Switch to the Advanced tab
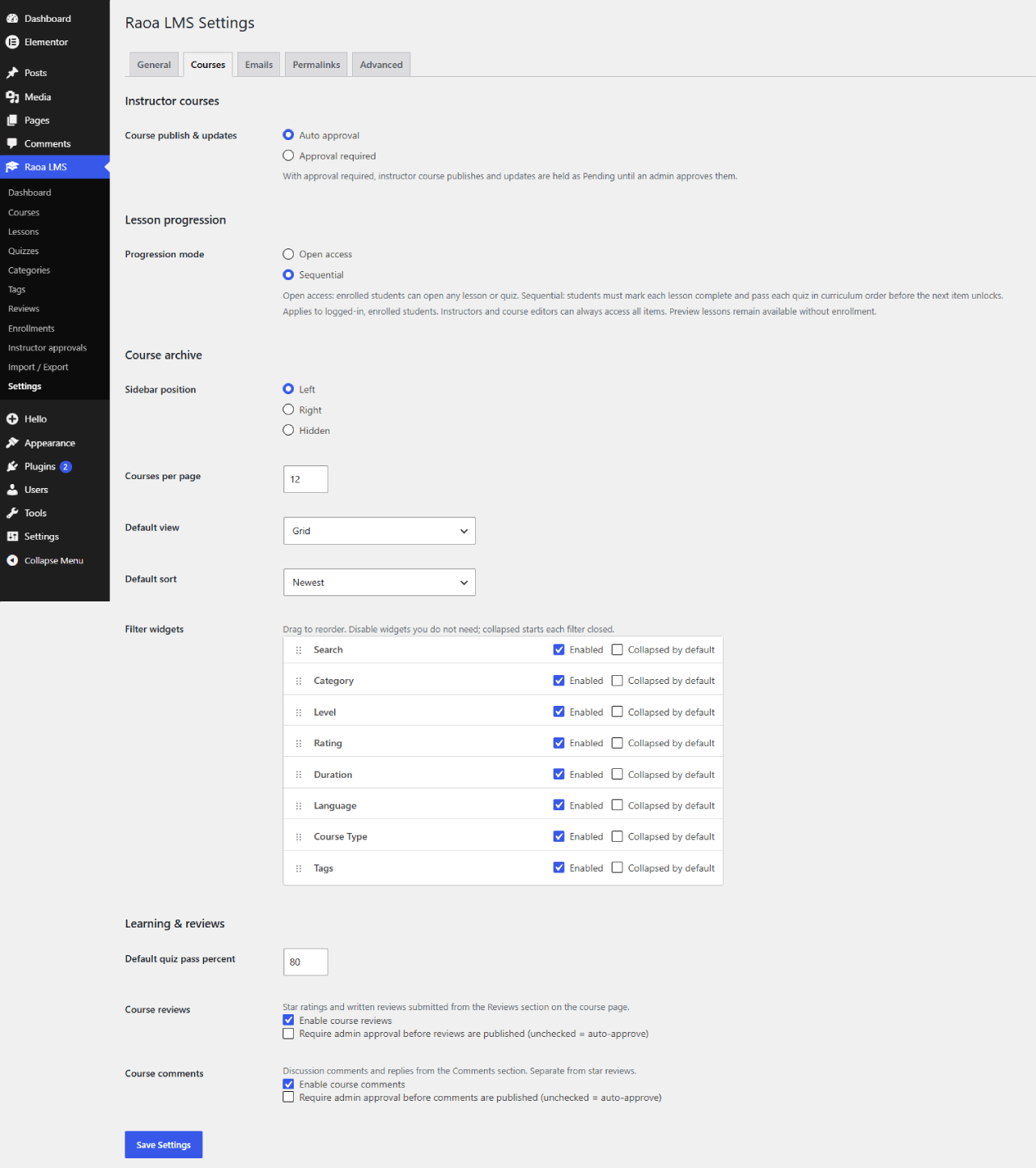 coord(381,65)
